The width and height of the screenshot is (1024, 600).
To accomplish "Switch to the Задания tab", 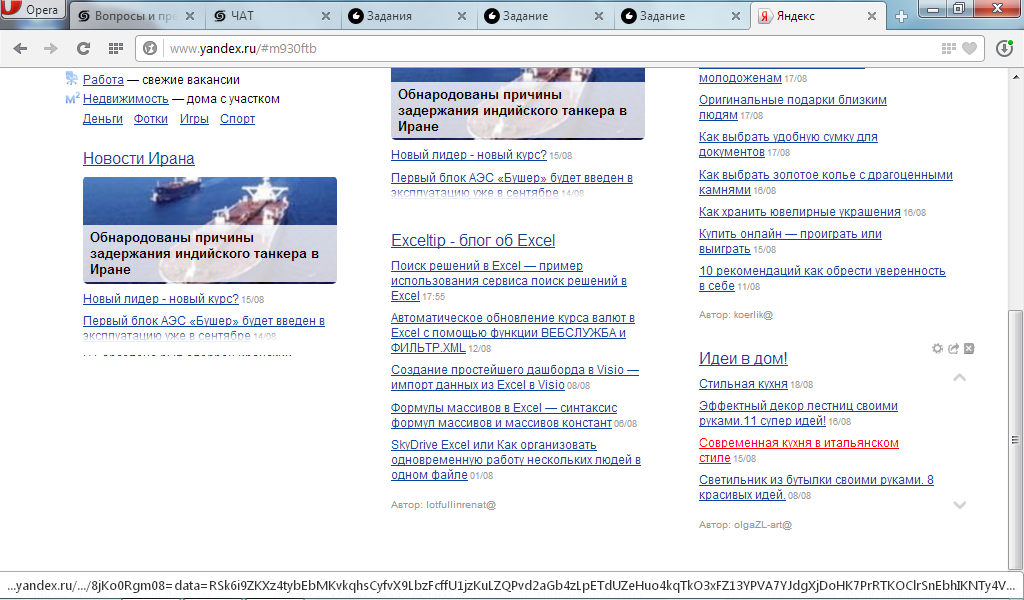I will pos(409,16).
